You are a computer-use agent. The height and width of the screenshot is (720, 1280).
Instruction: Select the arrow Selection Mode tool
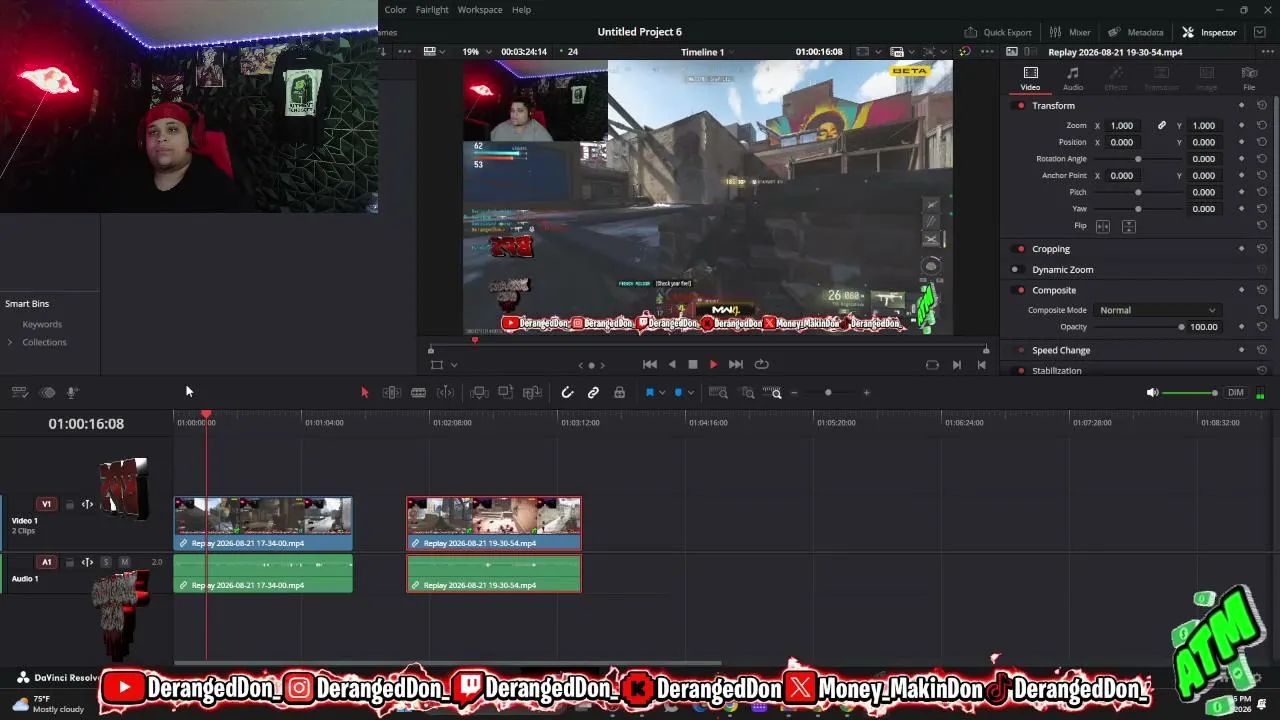(x=364, y=393)
